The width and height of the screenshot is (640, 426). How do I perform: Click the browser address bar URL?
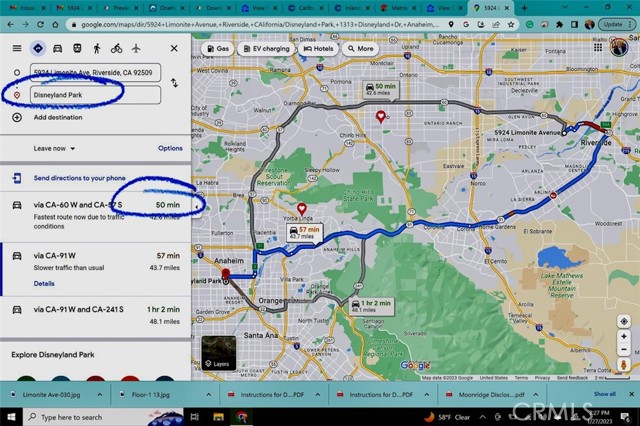point(260,24)
